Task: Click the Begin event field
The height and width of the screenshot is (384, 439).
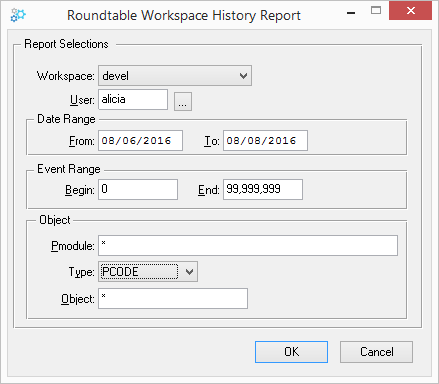Action: (138, 189)
